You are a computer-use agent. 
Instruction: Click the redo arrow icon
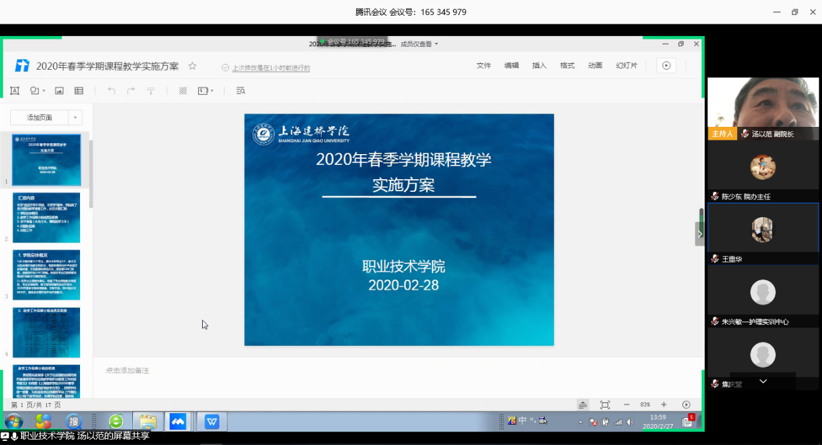131,91
